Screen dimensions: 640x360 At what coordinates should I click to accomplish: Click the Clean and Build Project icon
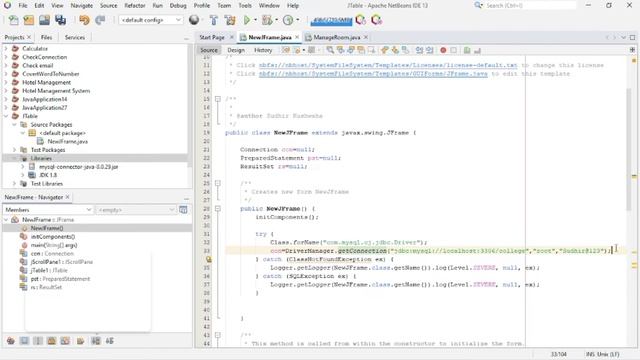click(x=230, y=20)
